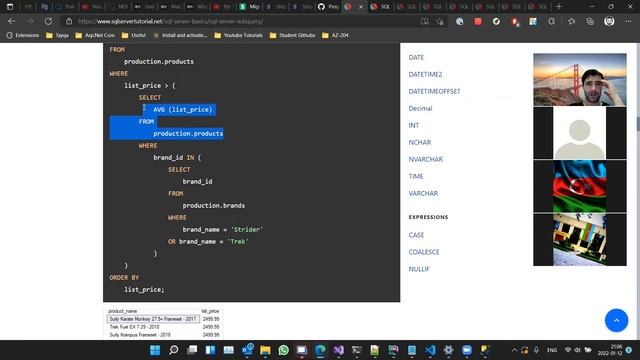This screenshot has width=640, height=360.
Task: Open the INT sidebar link
Action: click(x=413, y=125)
